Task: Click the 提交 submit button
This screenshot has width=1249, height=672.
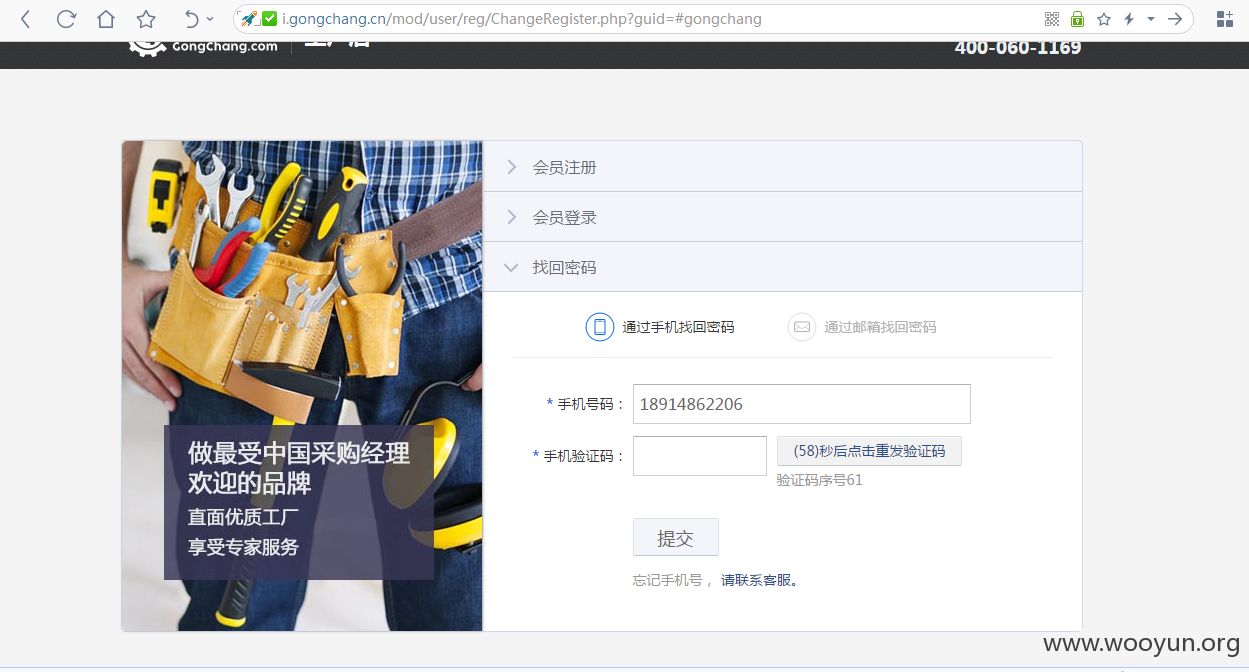Action: point(676,538)
